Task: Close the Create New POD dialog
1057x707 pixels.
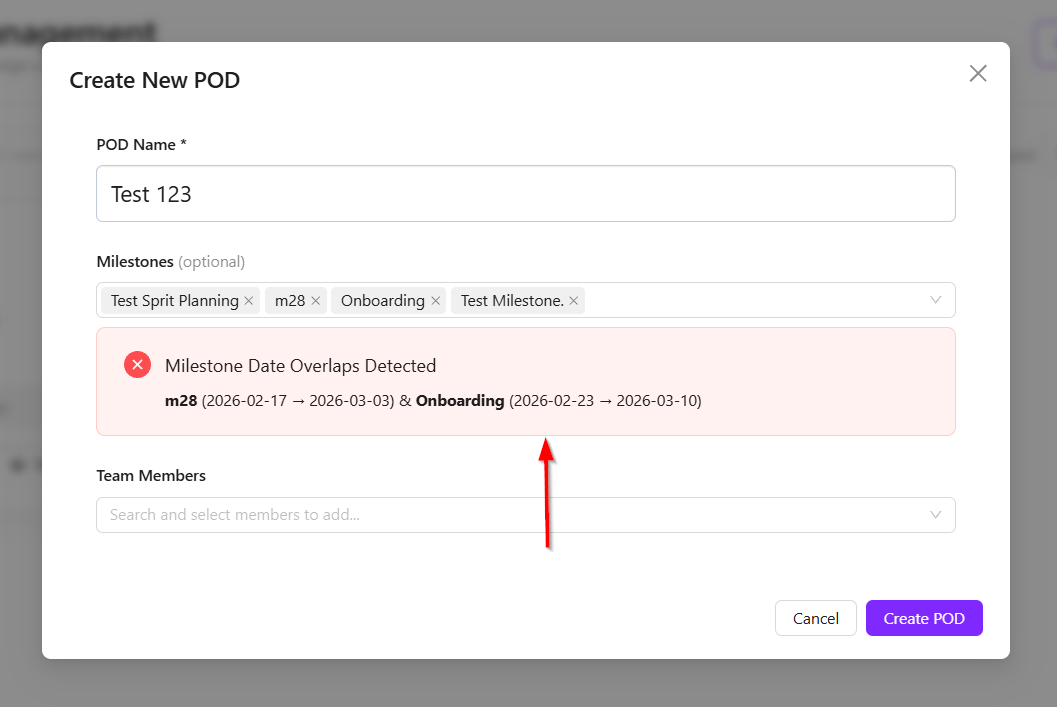Action: (x=978, y=73)
